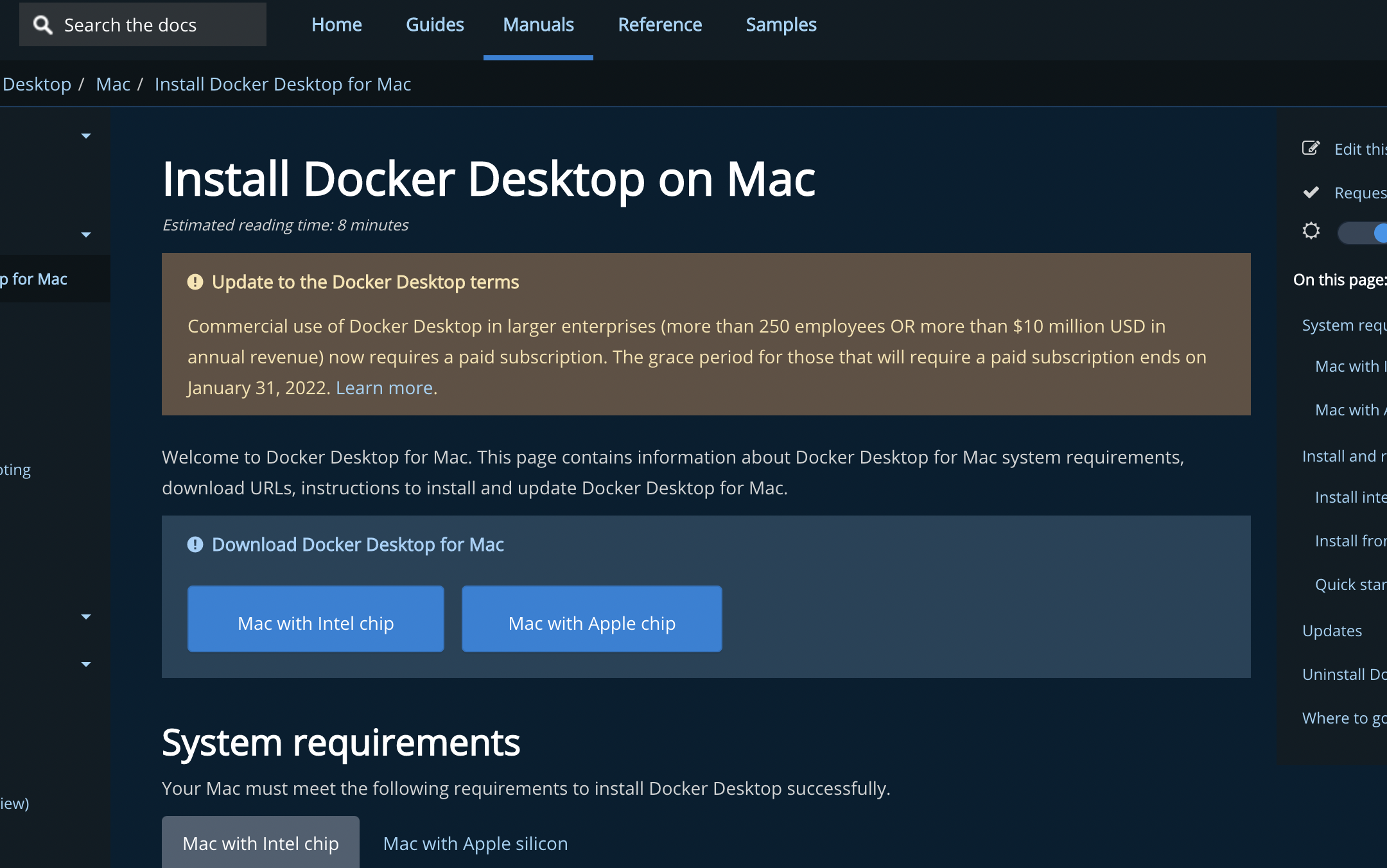This screenshot has height=868, width=1387.
Task: Jump to Install interactively section link
Action: [1350, 497]
